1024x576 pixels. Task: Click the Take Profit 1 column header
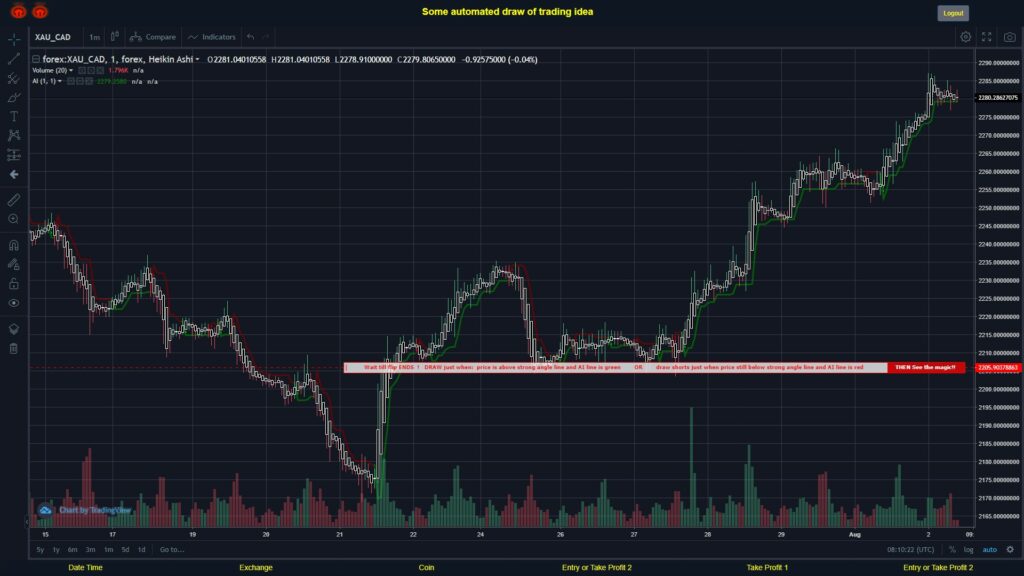click(x=767, y=568)
